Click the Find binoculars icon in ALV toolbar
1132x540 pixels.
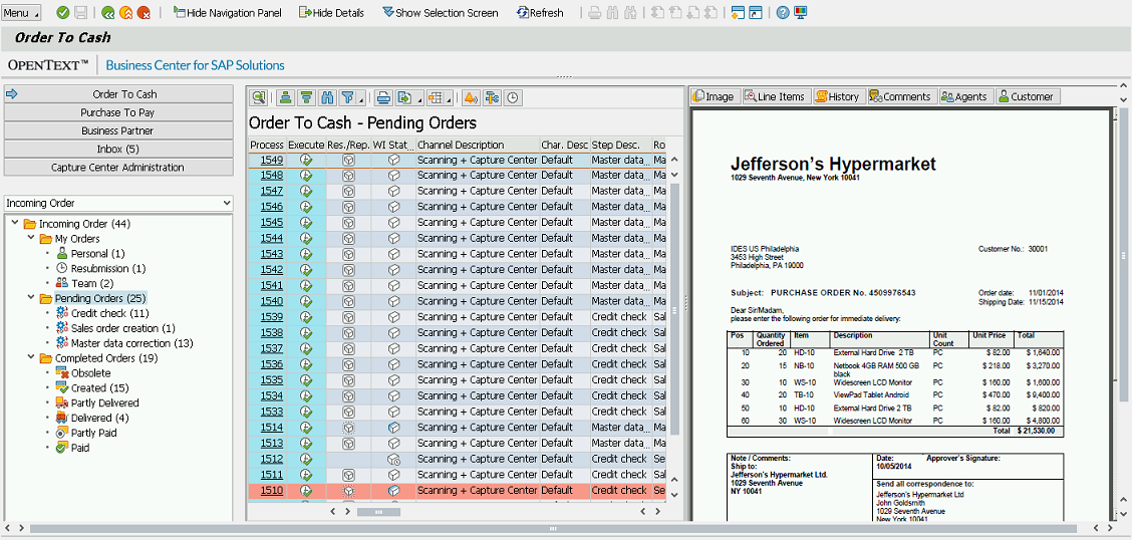click(328, 97)
